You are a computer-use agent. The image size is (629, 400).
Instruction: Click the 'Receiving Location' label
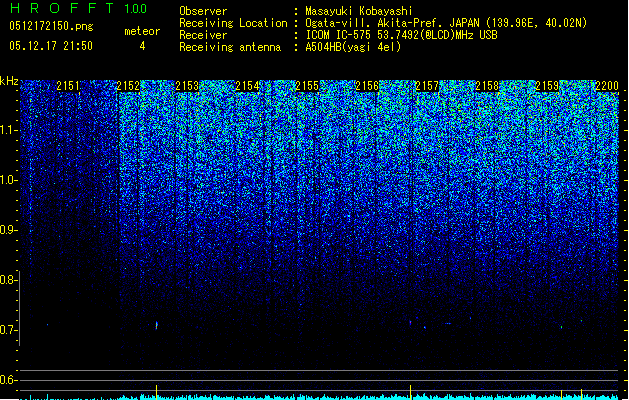click(233, 23)
